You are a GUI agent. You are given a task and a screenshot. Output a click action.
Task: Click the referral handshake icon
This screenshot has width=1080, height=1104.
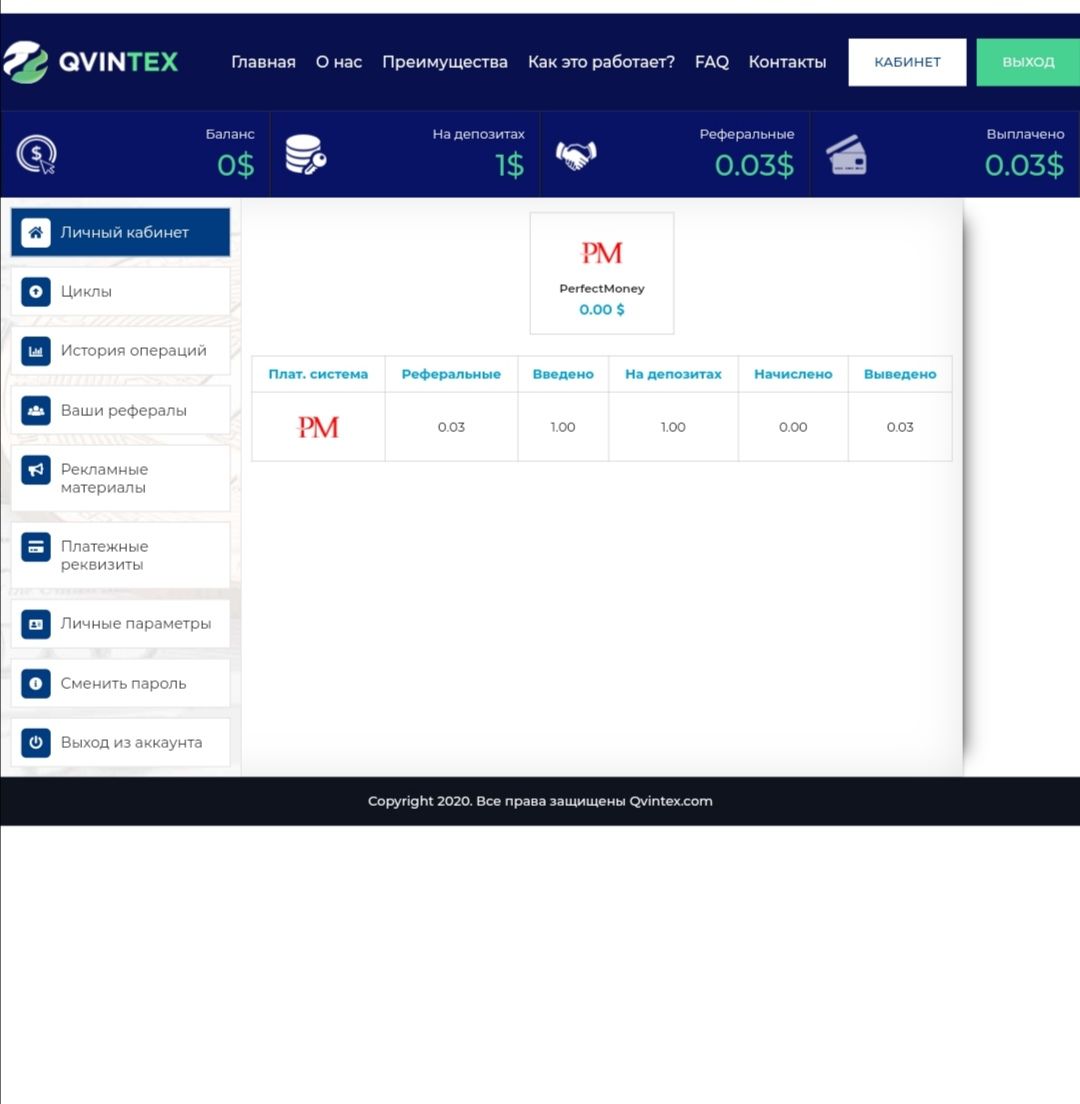pos(576,155)
